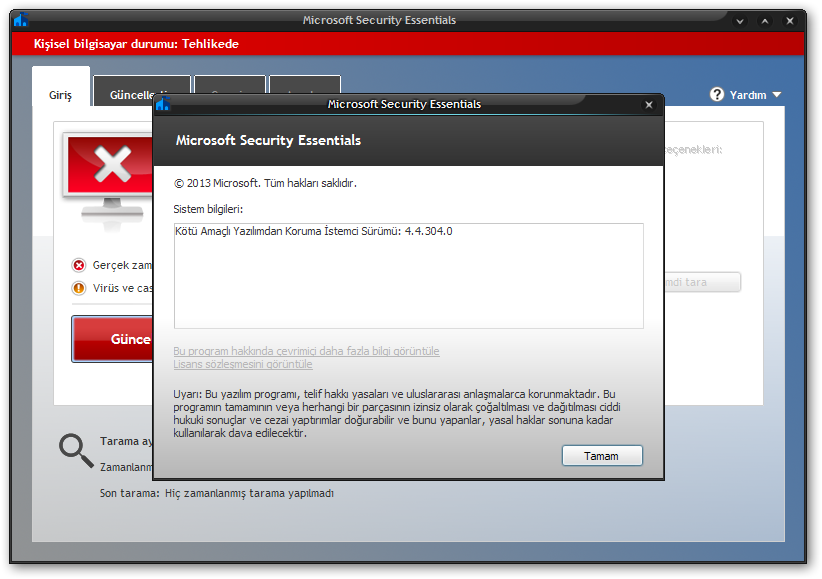Click red error icon beside Gerçek zamanlı
The width and height of the screenshot is (822, 579).
pyautogui.click(x=79, y=265)
